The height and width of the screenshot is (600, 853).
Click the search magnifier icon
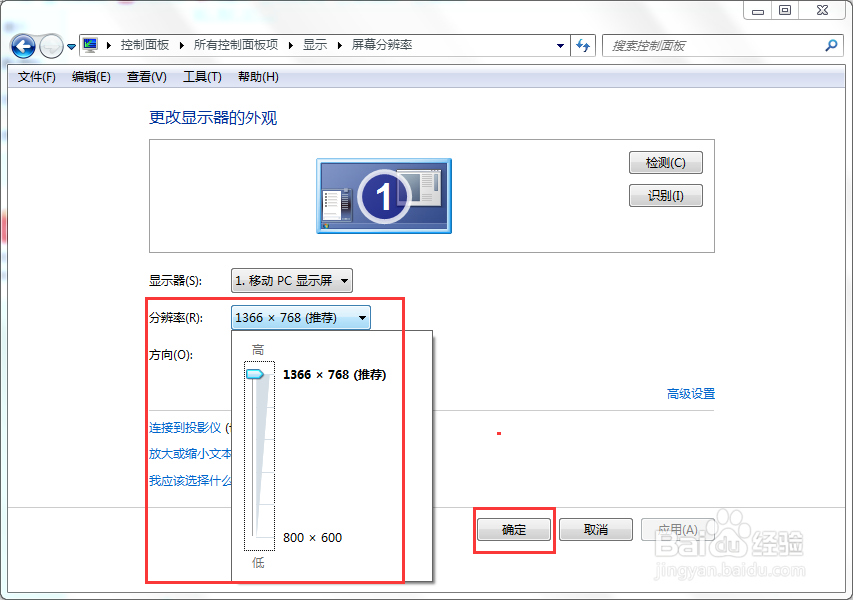[830, 45]
